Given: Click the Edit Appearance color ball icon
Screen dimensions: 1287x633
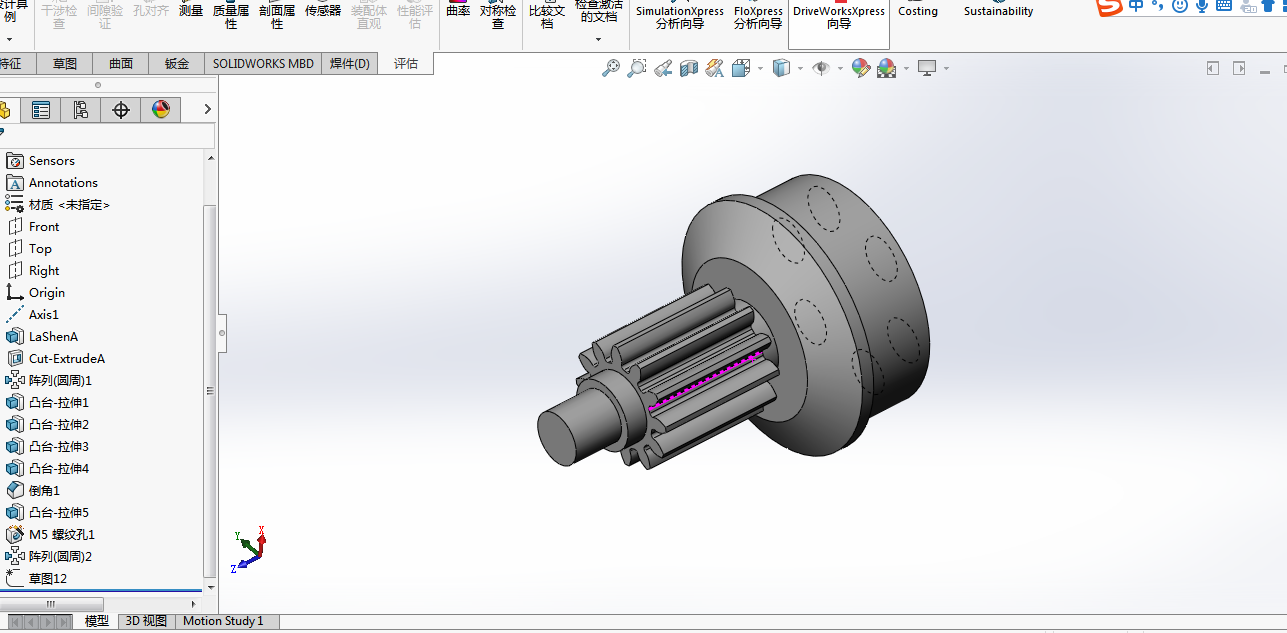Looking at the screenshot, I should (x=861, y=68).
